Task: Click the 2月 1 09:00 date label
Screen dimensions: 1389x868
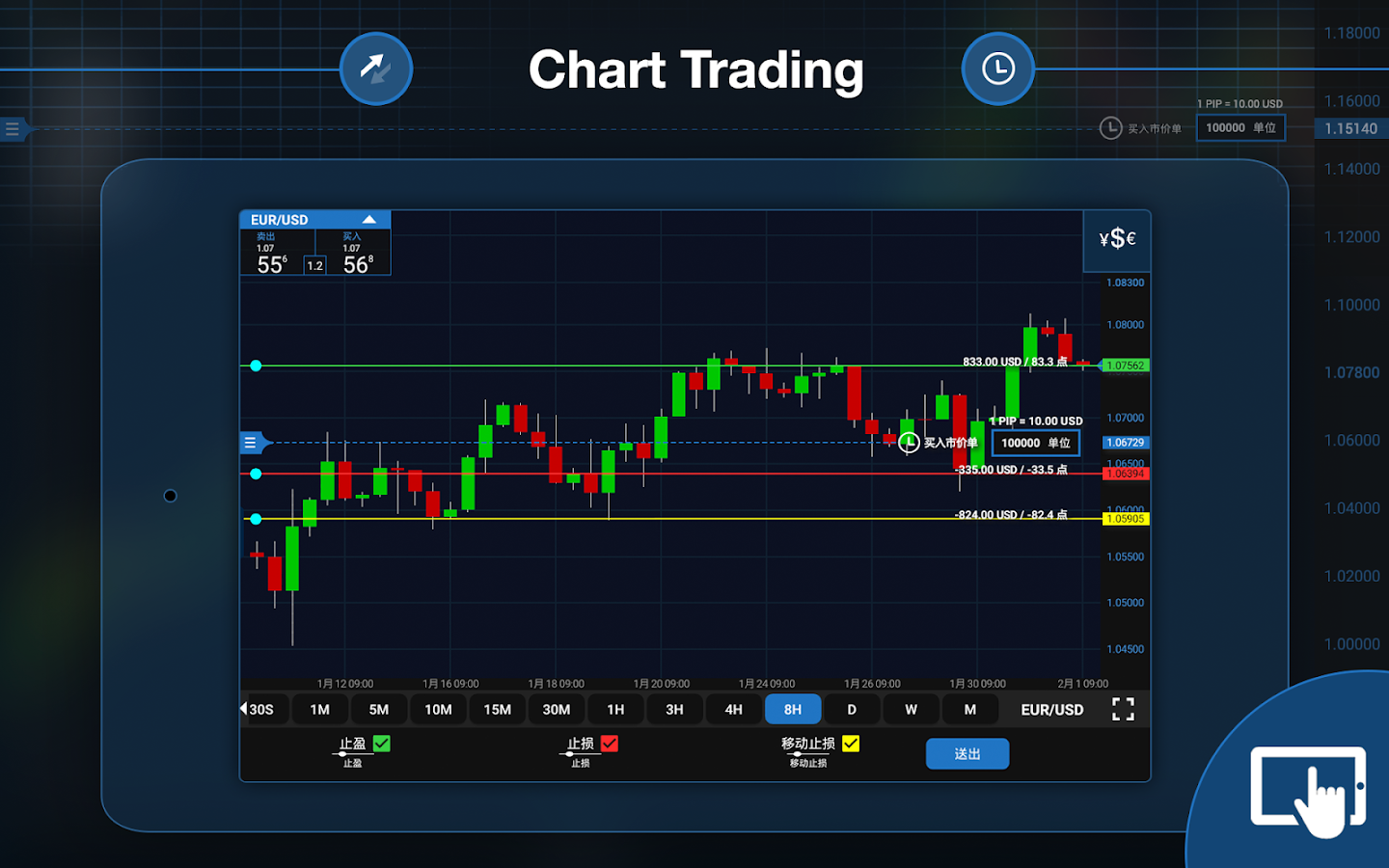Action: [x=1083, y=684]
